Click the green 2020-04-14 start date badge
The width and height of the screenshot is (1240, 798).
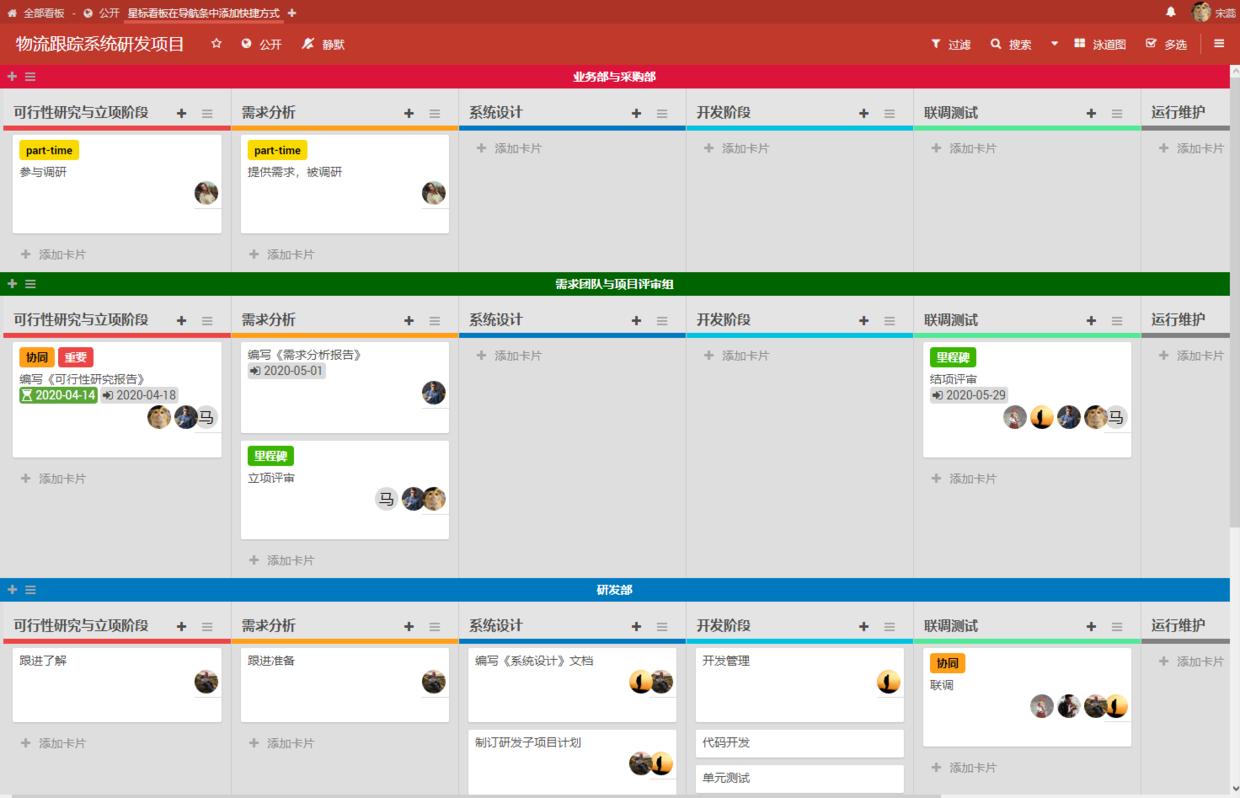59,395
